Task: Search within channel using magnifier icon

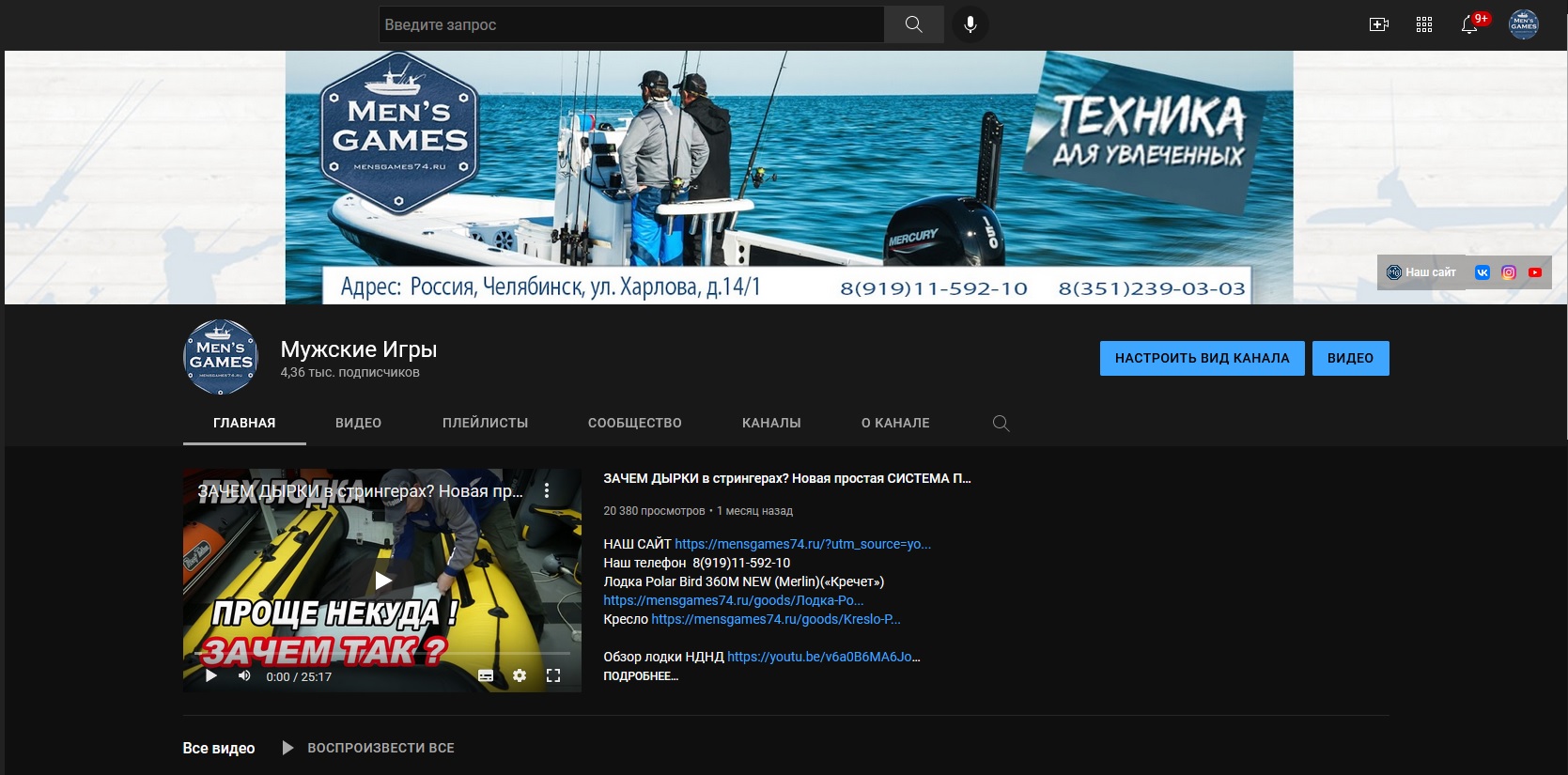Action: [x=1001, y=423]
